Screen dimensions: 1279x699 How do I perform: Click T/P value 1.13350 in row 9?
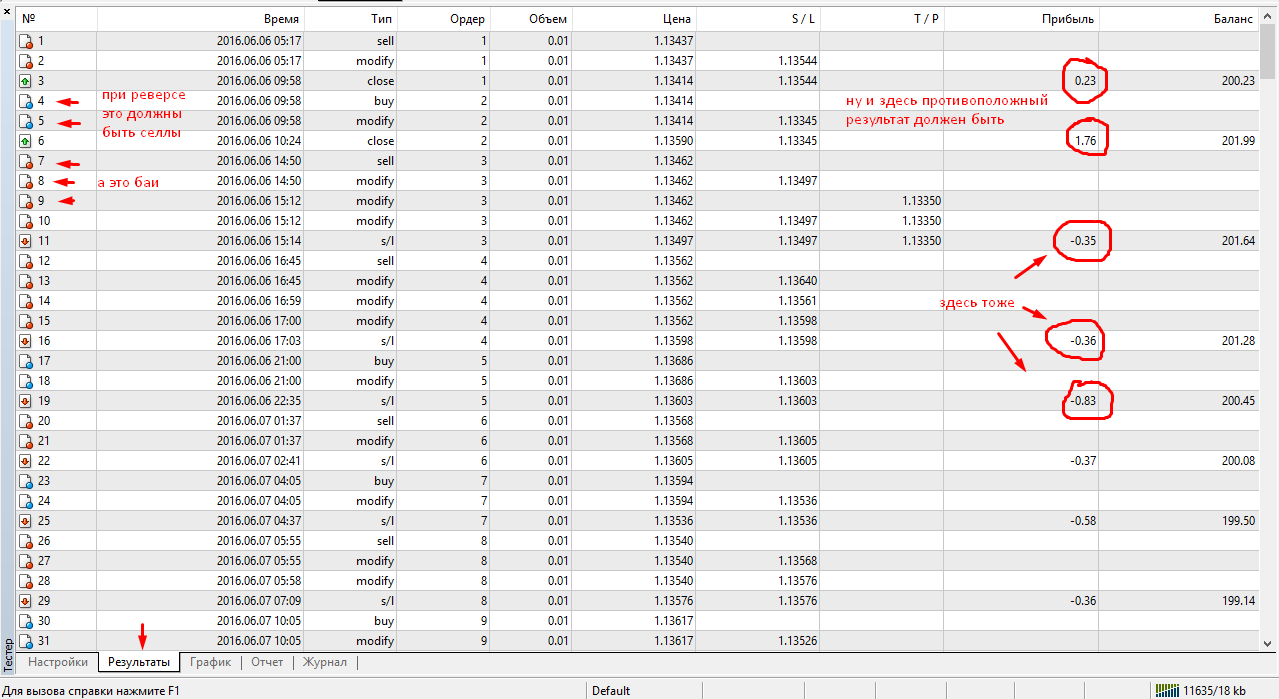921,201
